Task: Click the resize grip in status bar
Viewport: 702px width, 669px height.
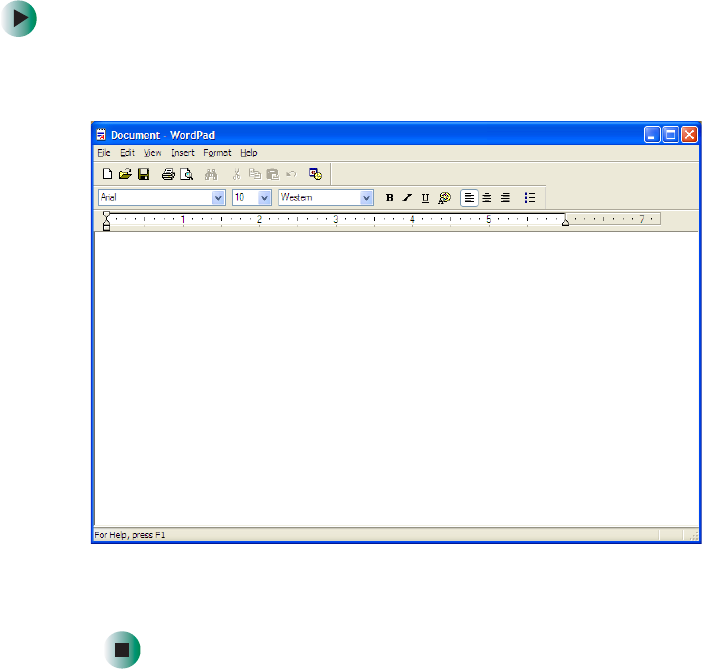Action: (693, 536)
